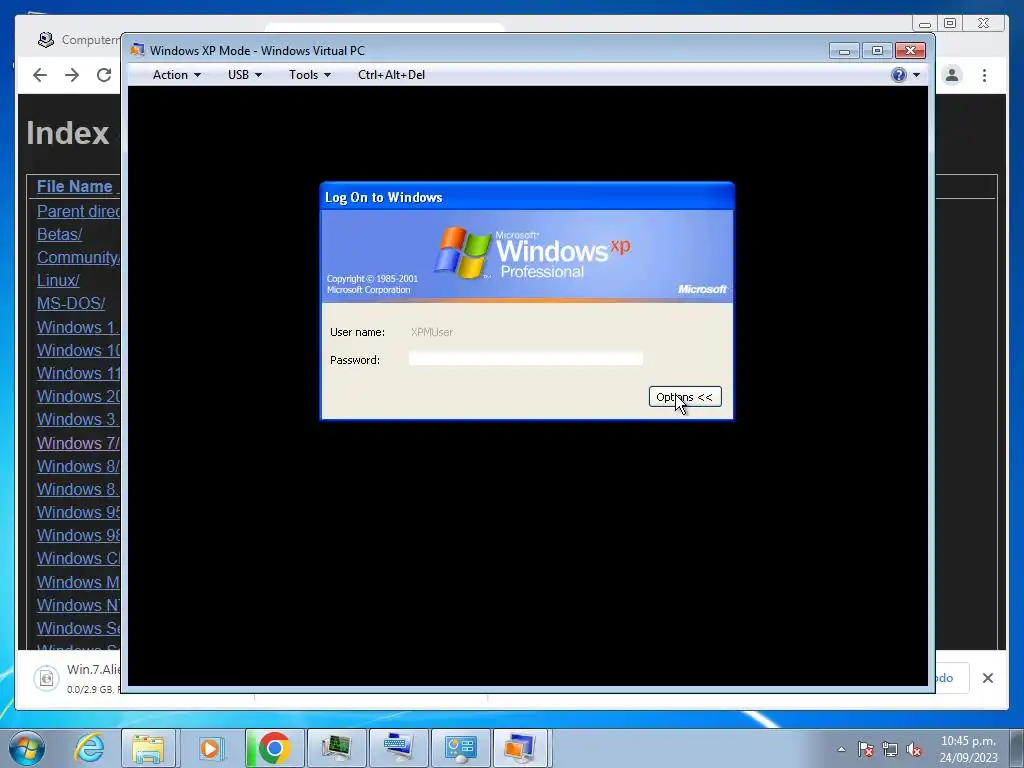Open the USB menu in Virtual PC
Screen dimensions: 1024x768
(245, 75)
